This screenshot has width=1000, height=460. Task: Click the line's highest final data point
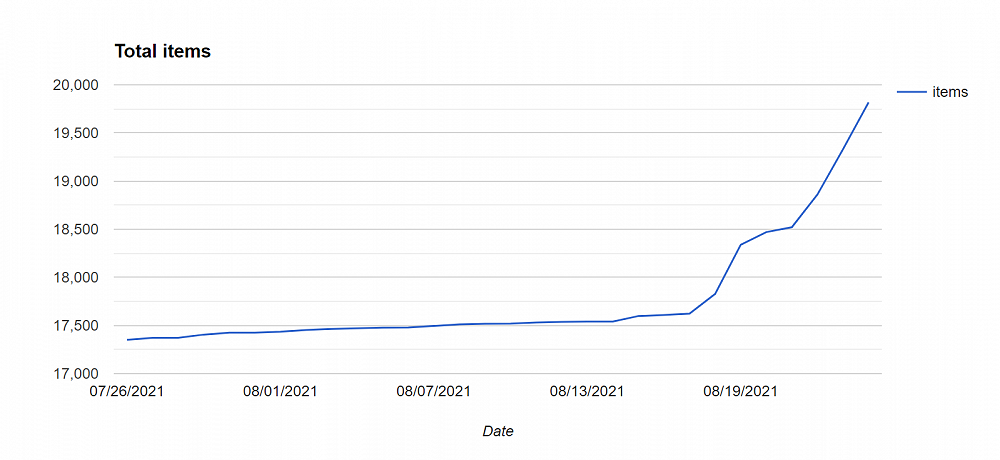point(868,103)
